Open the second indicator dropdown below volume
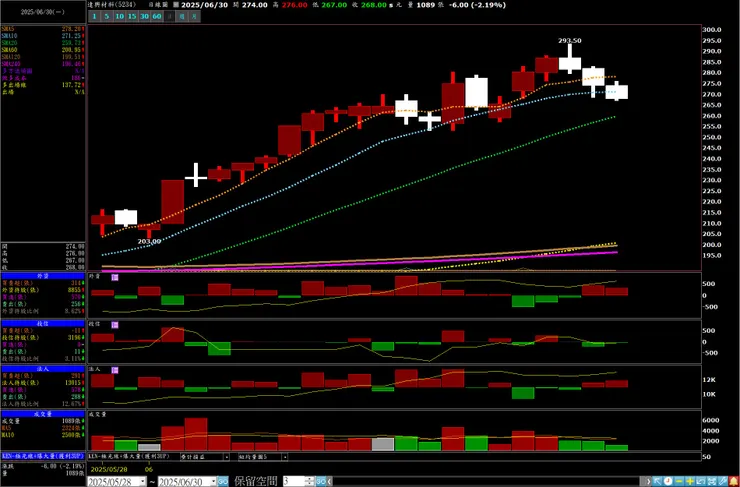The height and width of the screenshot is (487, 740). 285,457
